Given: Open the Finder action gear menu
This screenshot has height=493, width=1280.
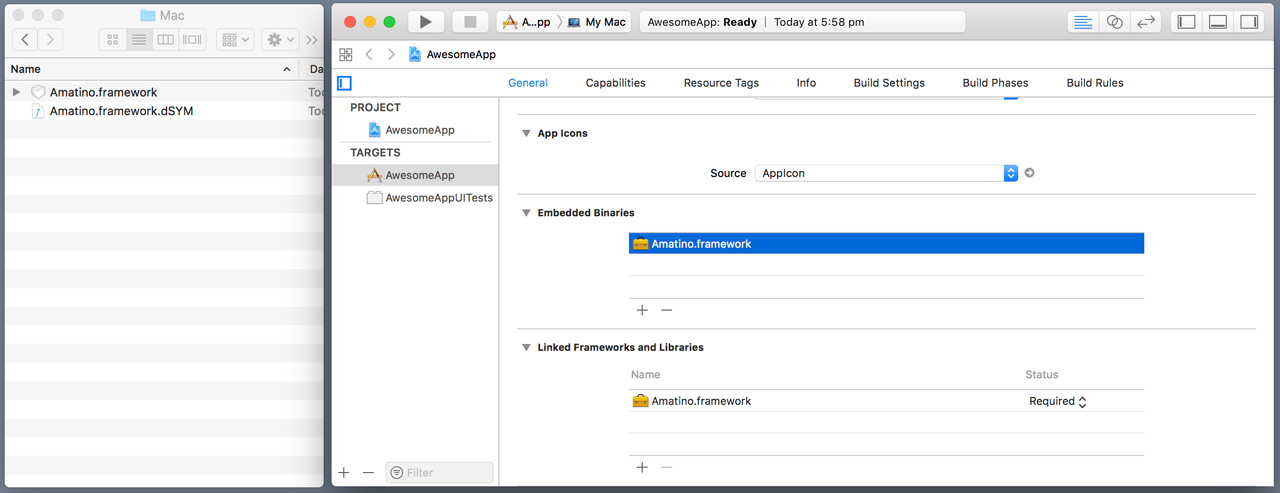Looking at the screenshot, I should click(279, 40).
